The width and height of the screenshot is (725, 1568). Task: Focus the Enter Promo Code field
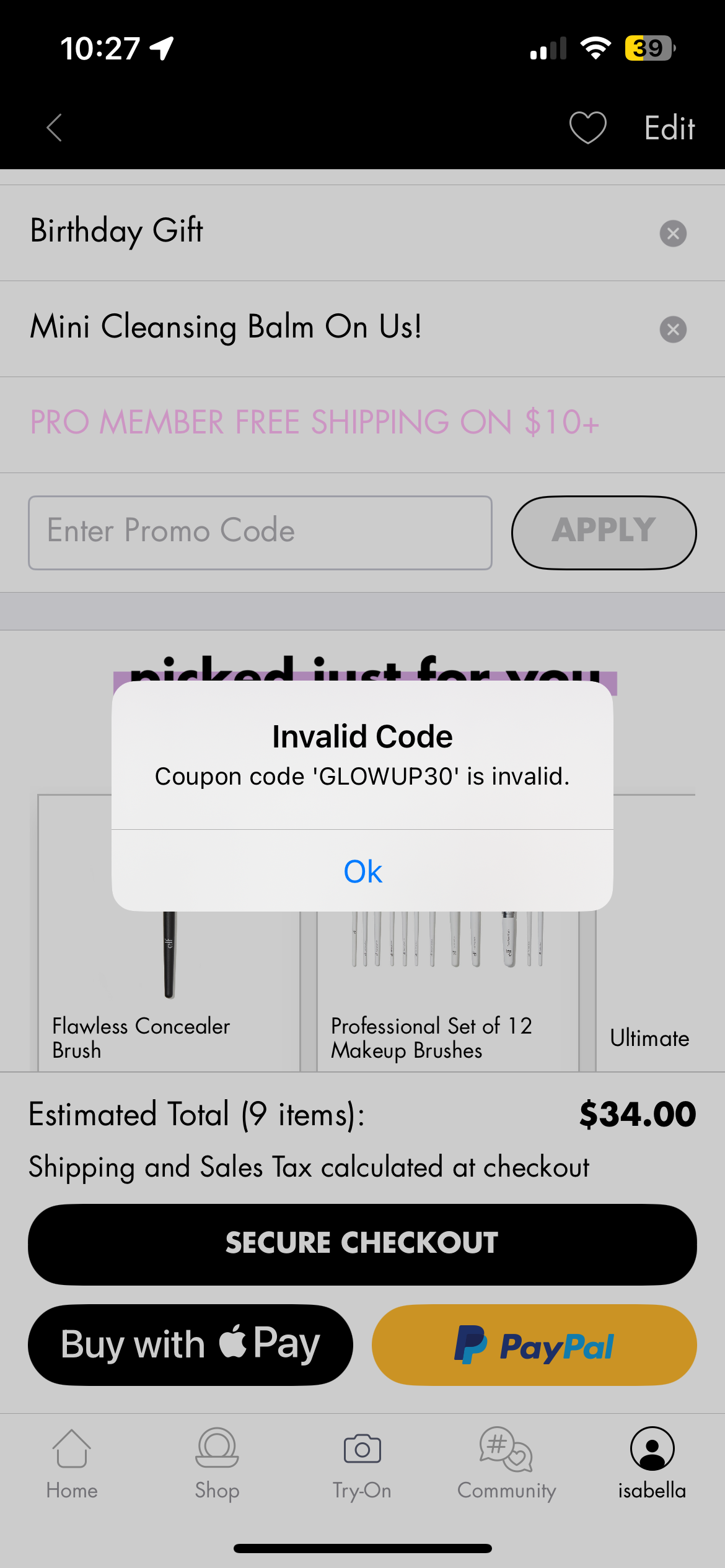click(260, 533)
